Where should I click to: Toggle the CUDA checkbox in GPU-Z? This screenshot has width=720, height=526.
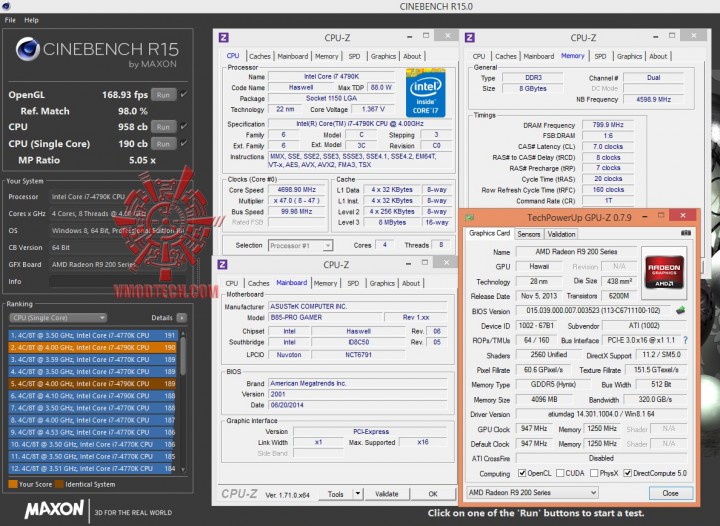560,473
